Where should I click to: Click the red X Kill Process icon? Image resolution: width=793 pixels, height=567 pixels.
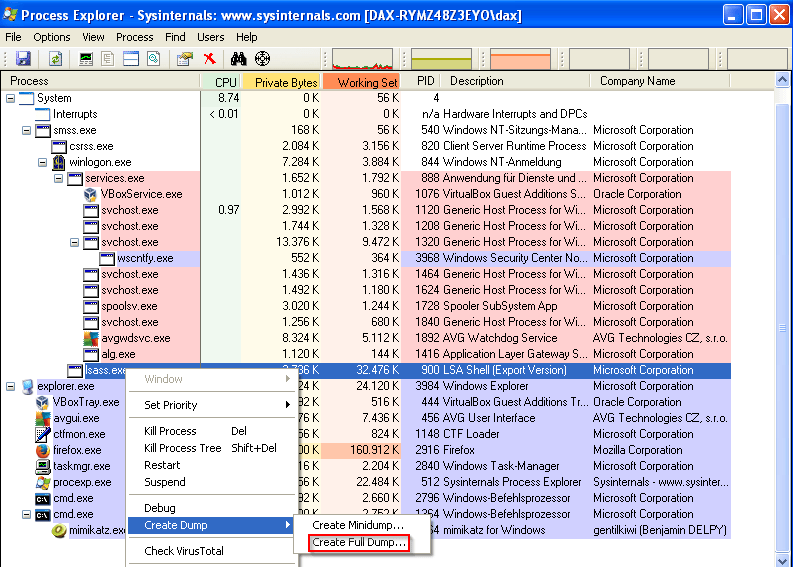pyautogui.click(x=209, y=59)
